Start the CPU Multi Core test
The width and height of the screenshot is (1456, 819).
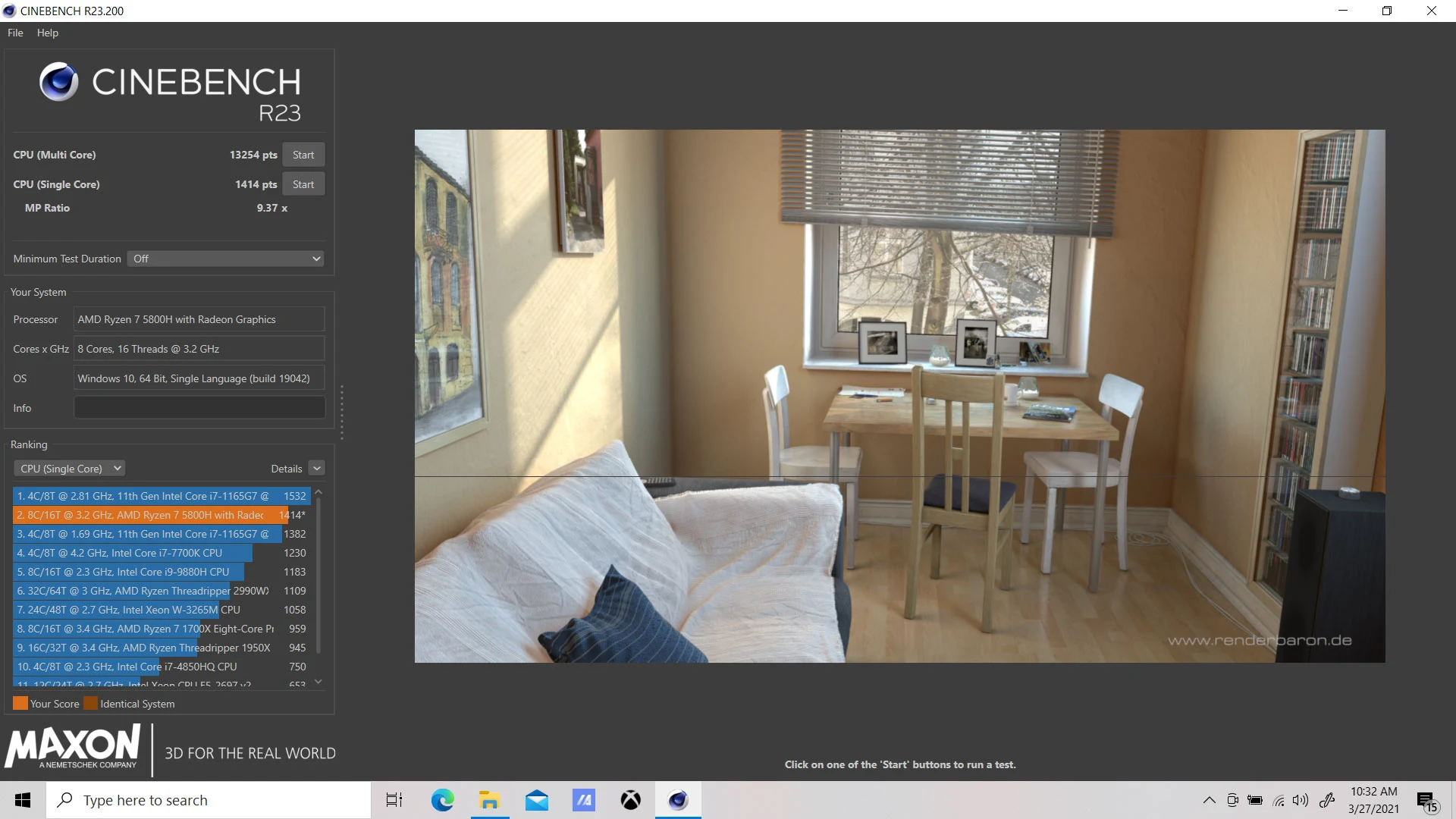[303, 155]
